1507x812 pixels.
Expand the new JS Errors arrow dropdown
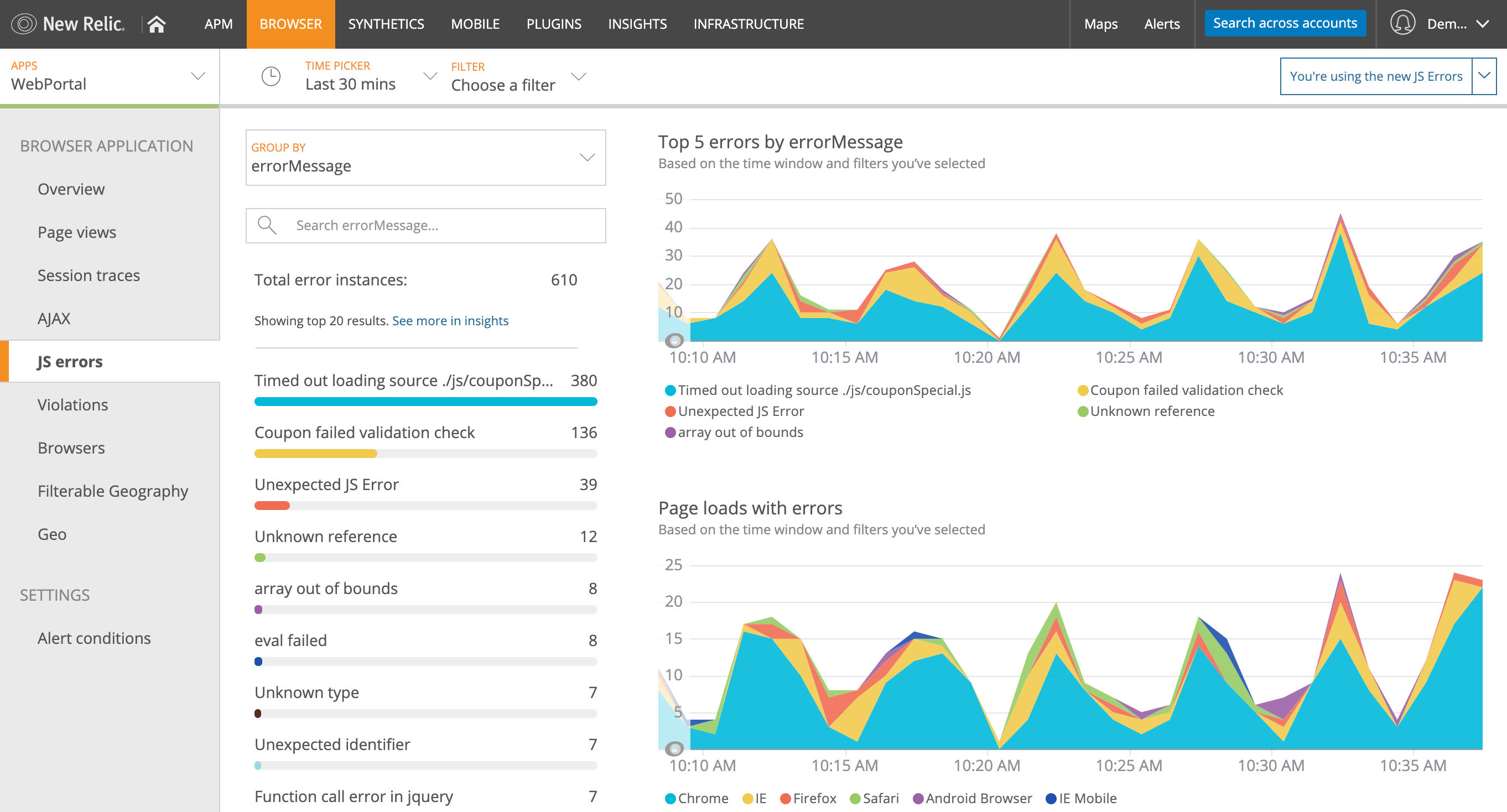(1484, 76)
